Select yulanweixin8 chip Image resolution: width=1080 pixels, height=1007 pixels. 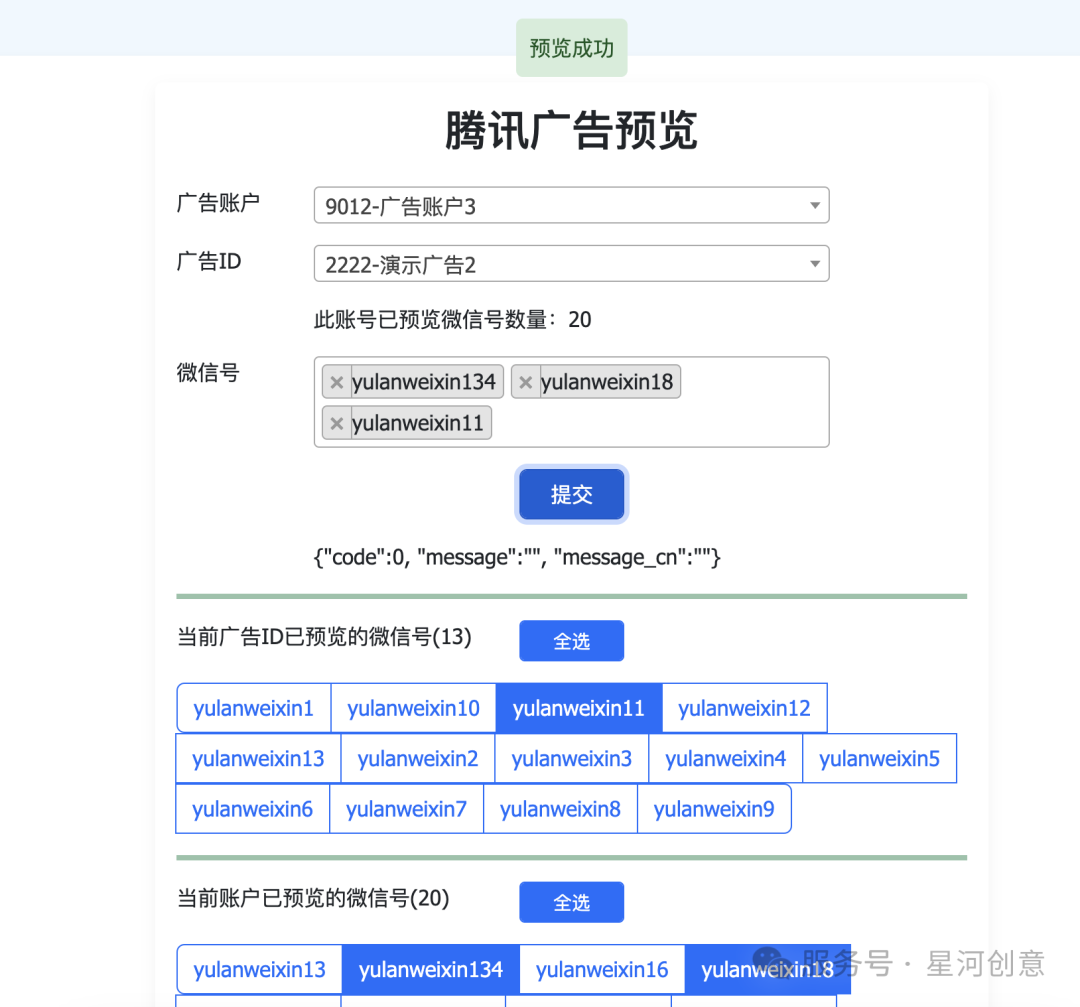point(560,809)
